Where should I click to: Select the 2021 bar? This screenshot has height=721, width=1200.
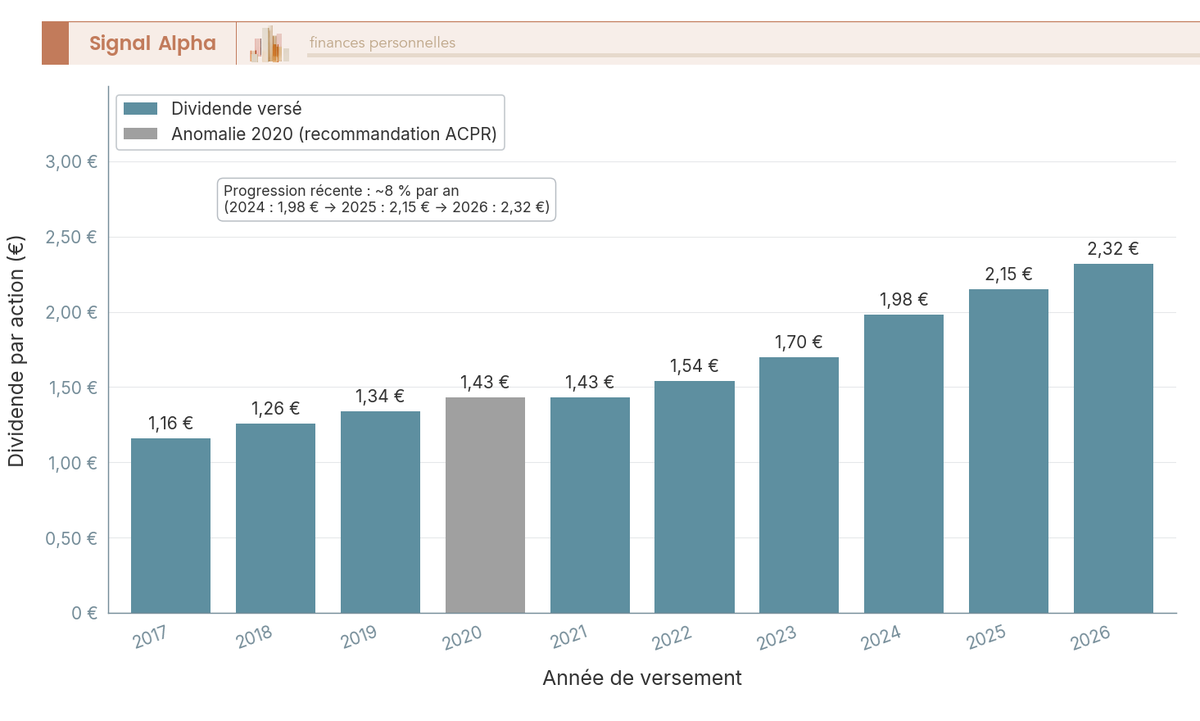[590, 505]
